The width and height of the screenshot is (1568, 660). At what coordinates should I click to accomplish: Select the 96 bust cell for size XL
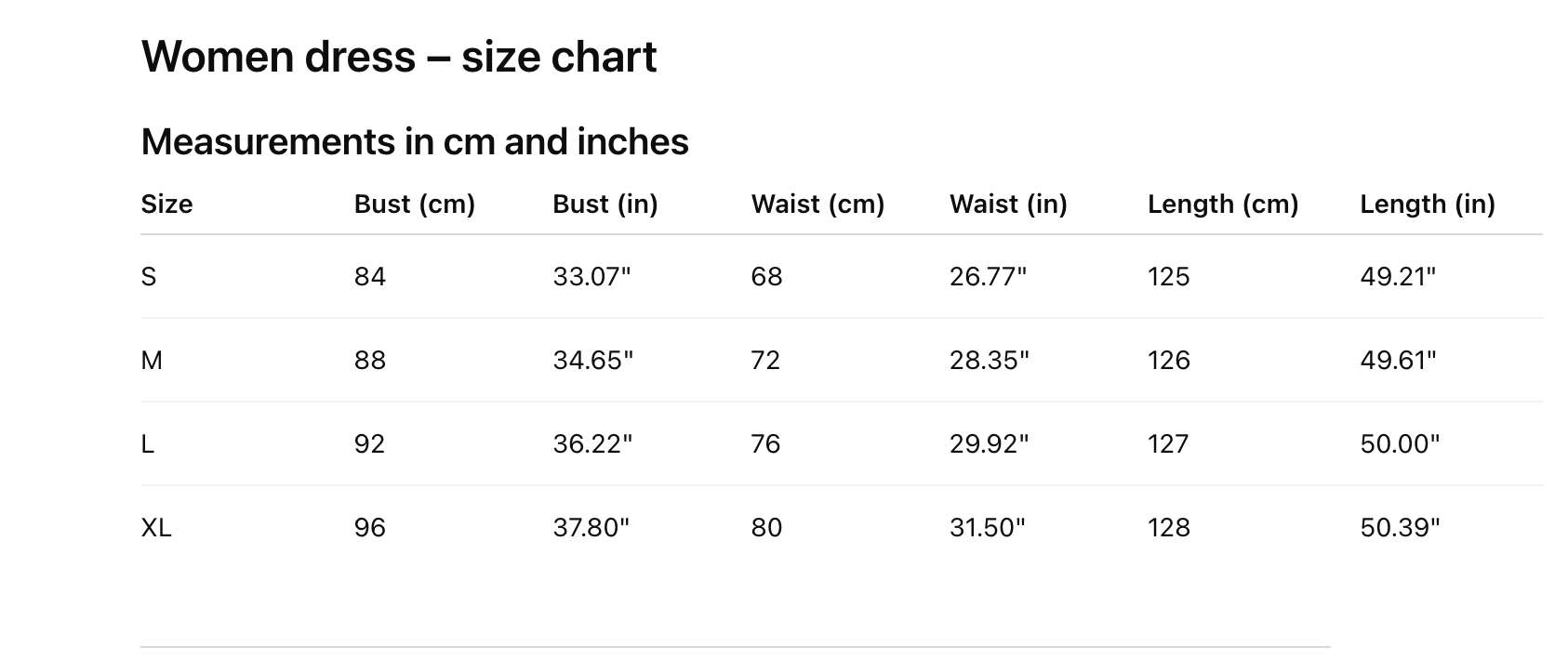pos(369,528)
